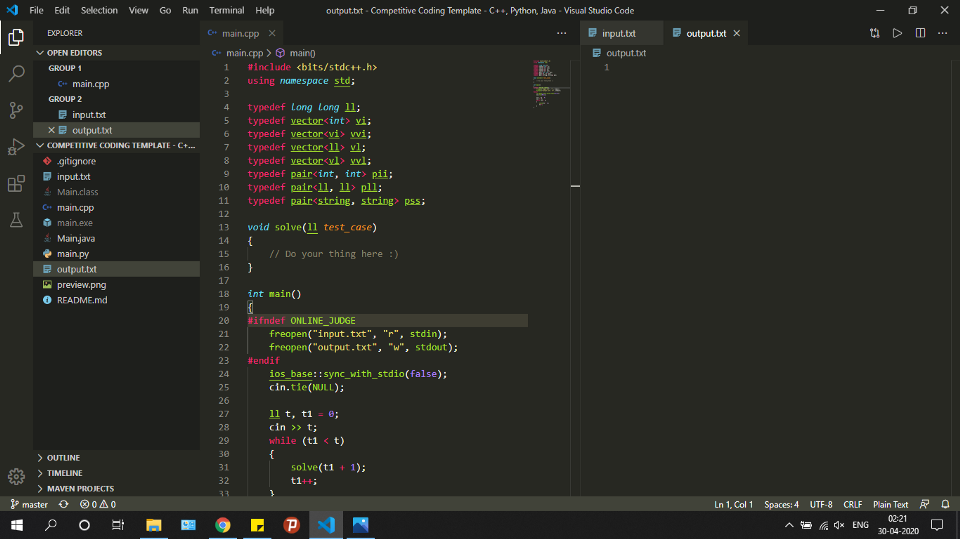
Task: Switch to the input.txt editor tab
Action: point(617,33)
